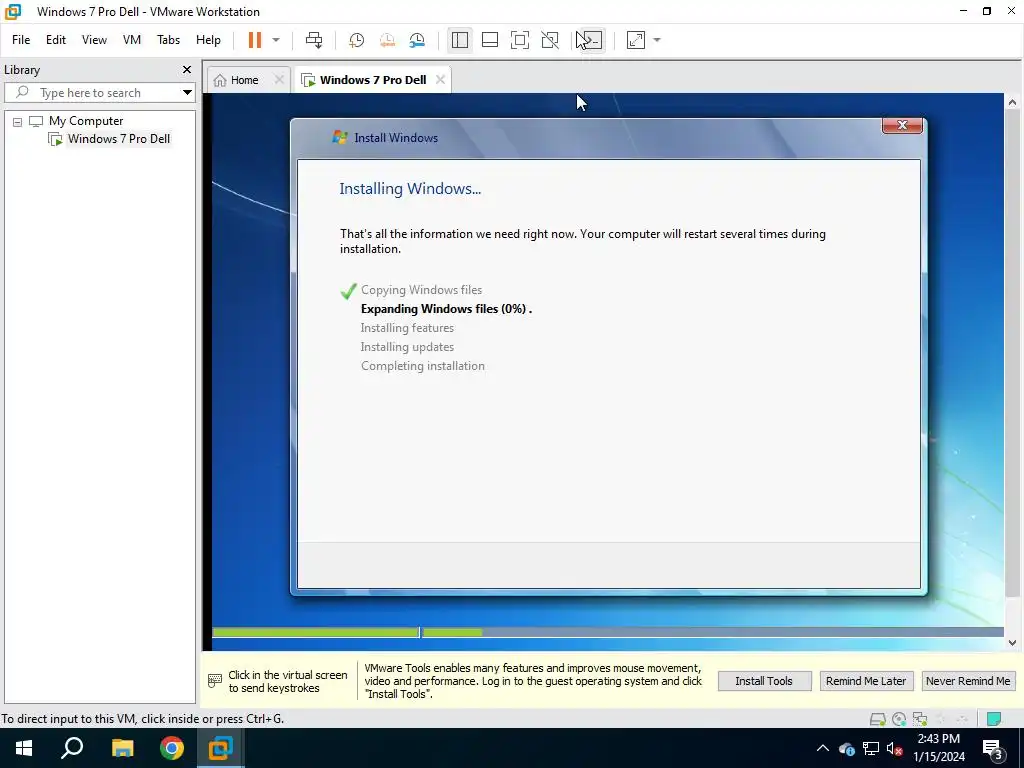Viewport: 1024px width, 768px height.
Task: Open Google Chrome from taskbar
Action: tap(172, 748)
